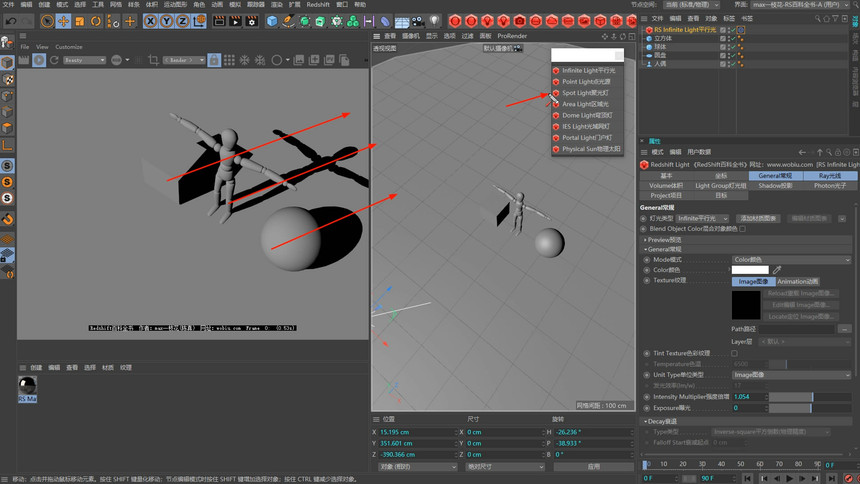Image resolution: width=860 pixels, height=484 pixels.
Task: Click the Animation动画 texture button
Action: [x=798, y=282]
